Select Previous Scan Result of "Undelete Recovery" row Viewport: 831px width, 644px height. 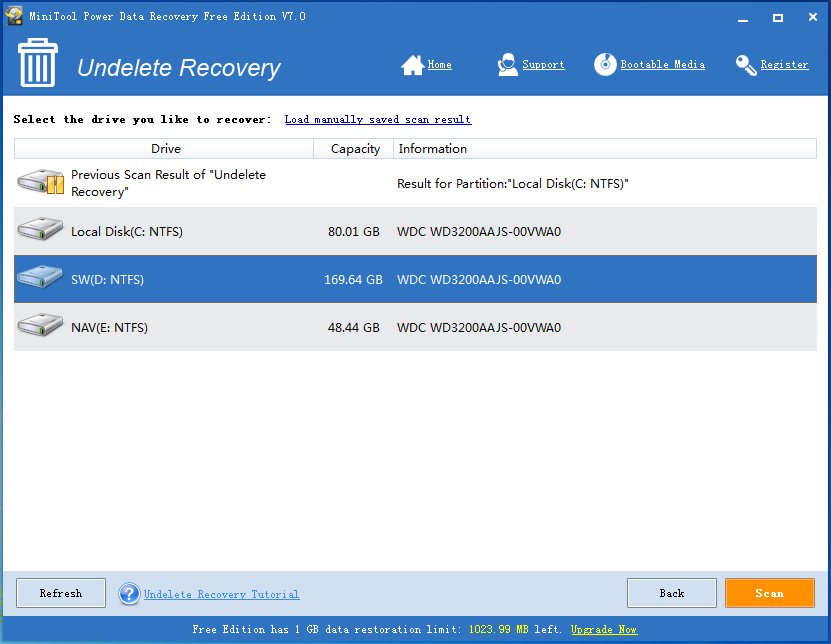click(416, 183)
